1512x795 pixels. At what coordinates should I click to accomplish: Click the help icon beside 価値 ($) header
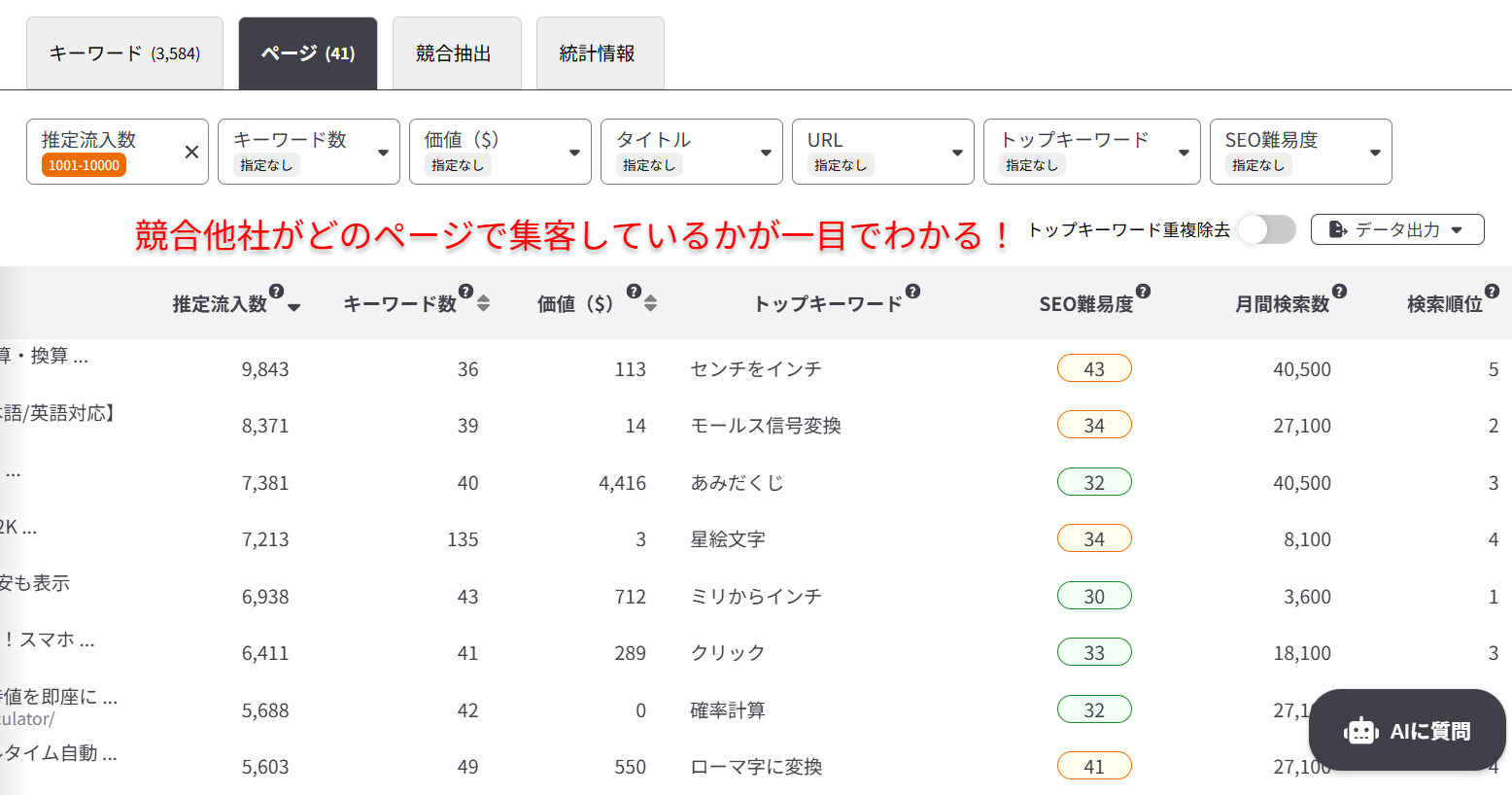point(634,292)
